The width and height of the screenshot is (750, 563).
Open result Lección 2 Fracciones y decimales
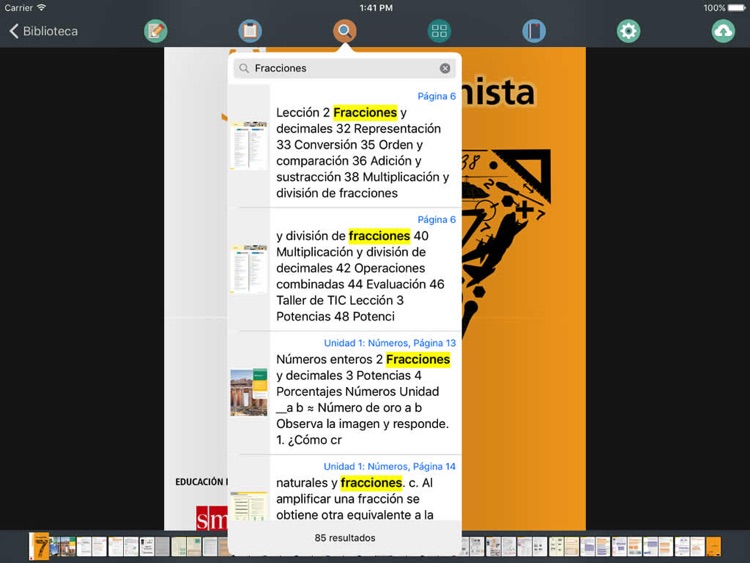coord(344,146)
